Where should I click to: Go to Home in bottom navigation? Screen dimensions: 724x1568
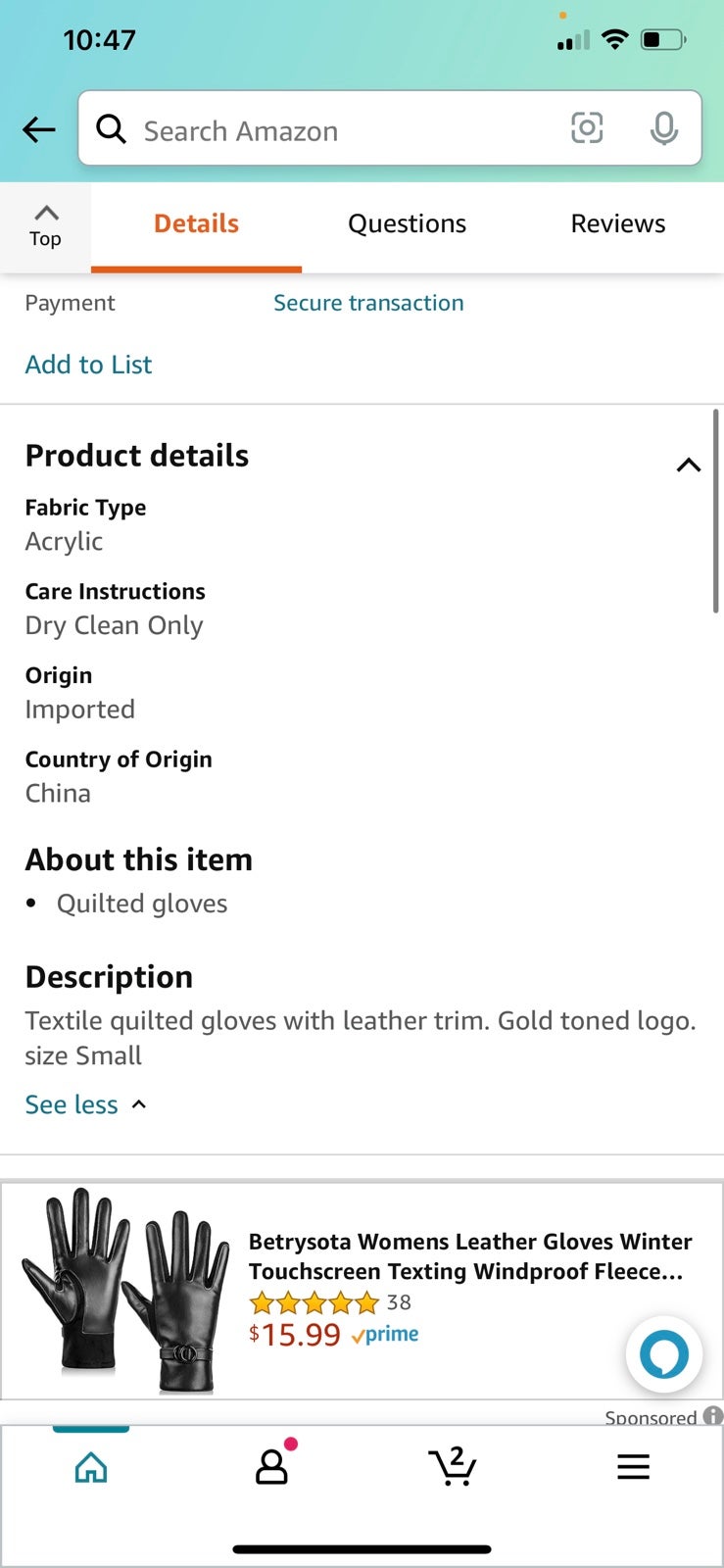point(91,1467)
